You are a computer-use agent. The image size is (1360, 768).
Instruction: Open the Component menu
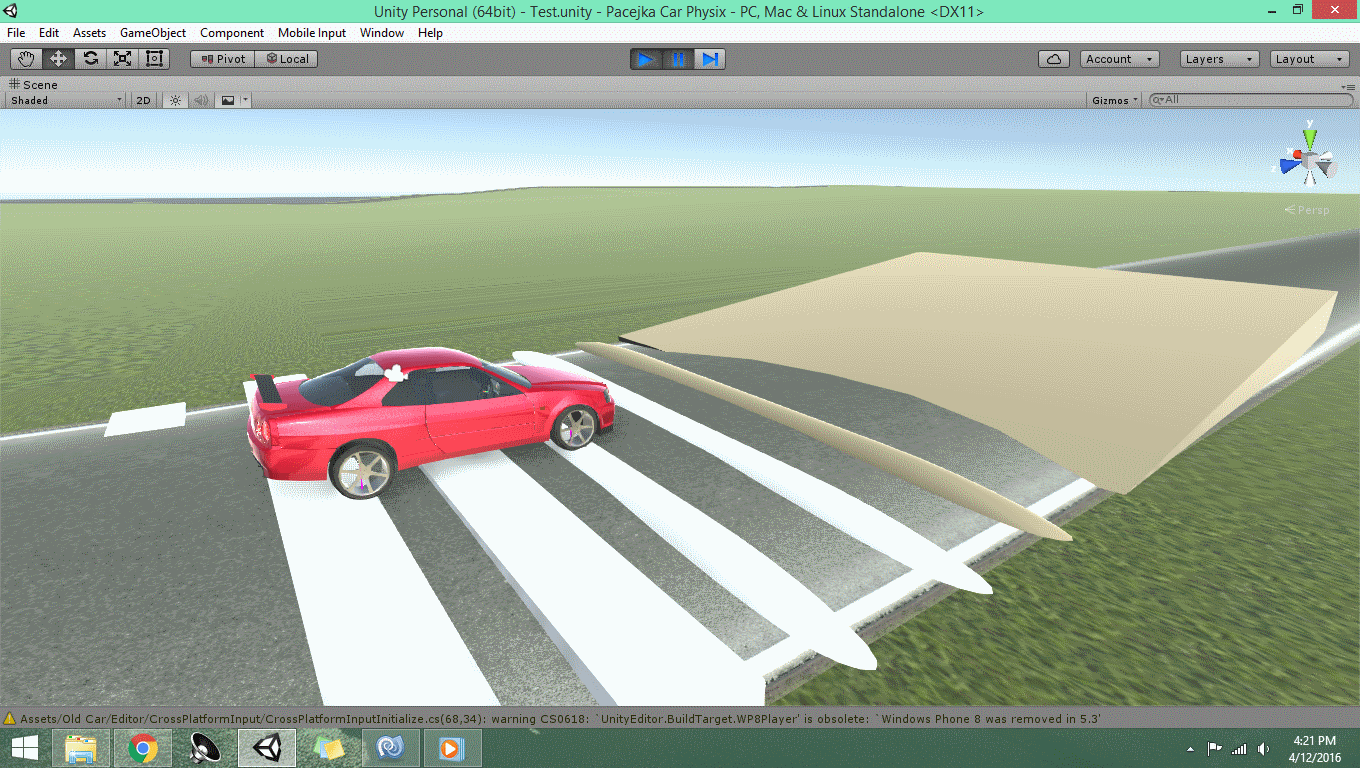pyautogui.click(x=232, y=33)
